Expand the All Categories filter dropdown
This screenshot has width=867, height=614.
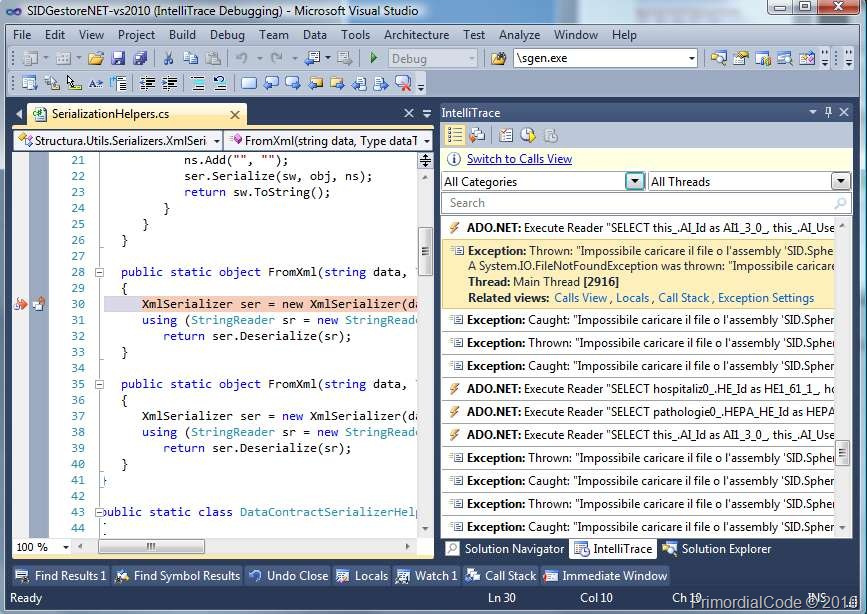(x=635, y=181)
